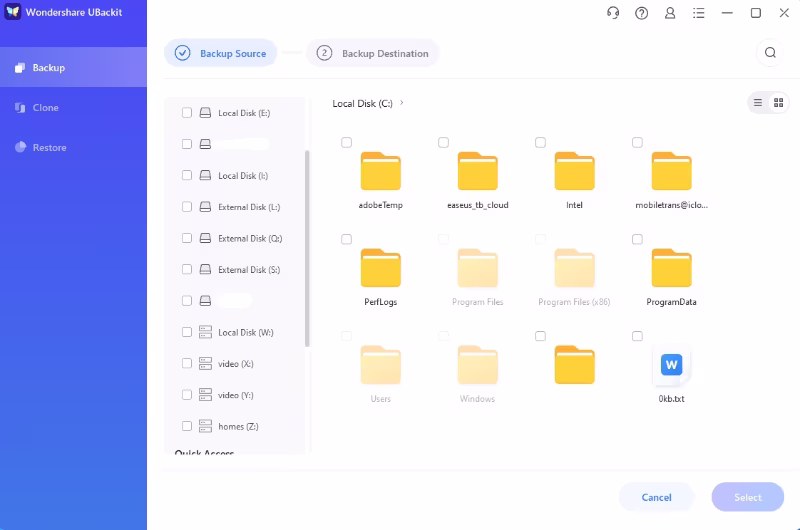This screenshot has width=800, height=530.
Task: Expand the breadcrumb arrow after Local Disk (C:)
Action: coord(402,103)
